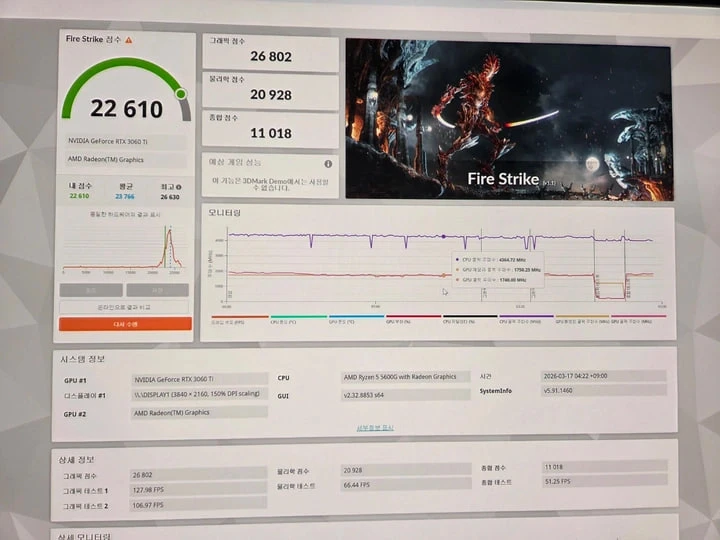
Task: Click the 온라인으로 결과 비교 compare online button
Action: 124,307
